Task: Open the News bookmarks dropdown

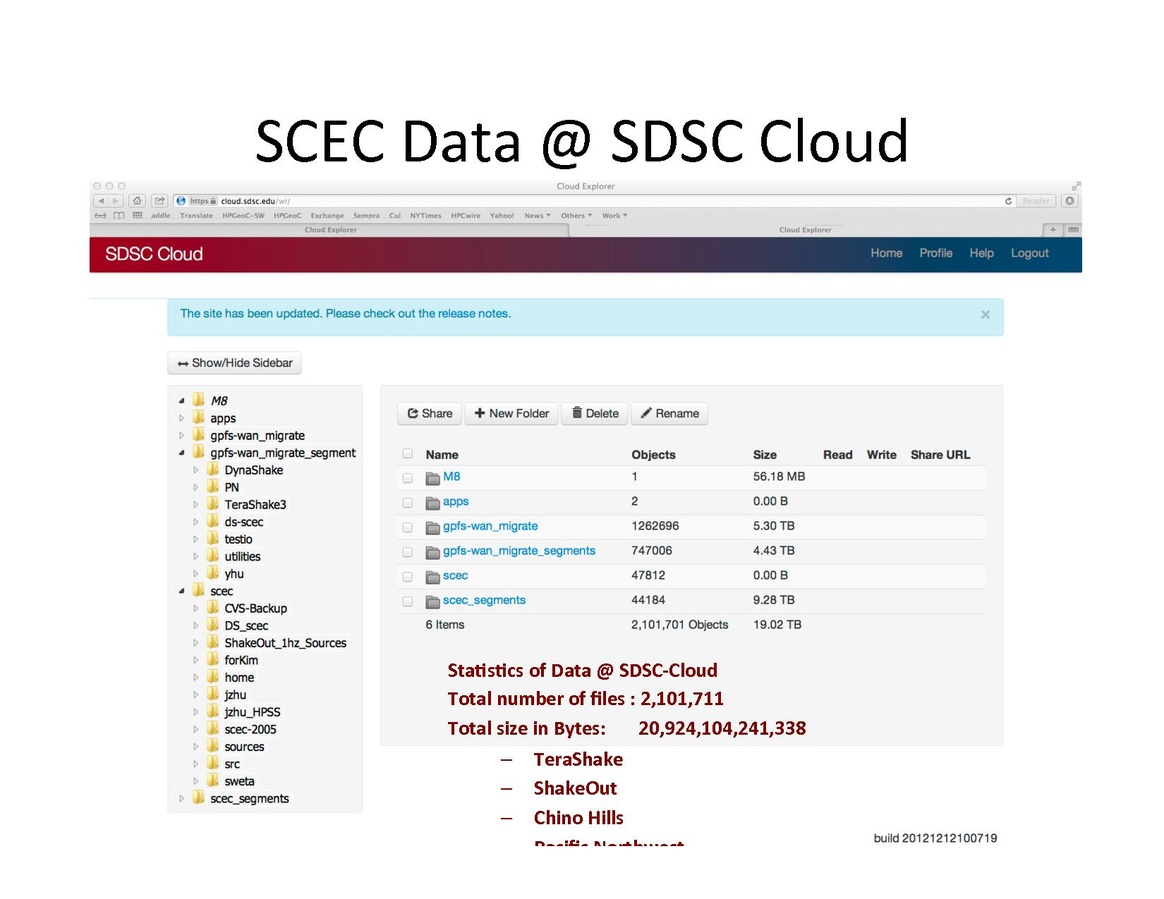Action: pos(537,216)
